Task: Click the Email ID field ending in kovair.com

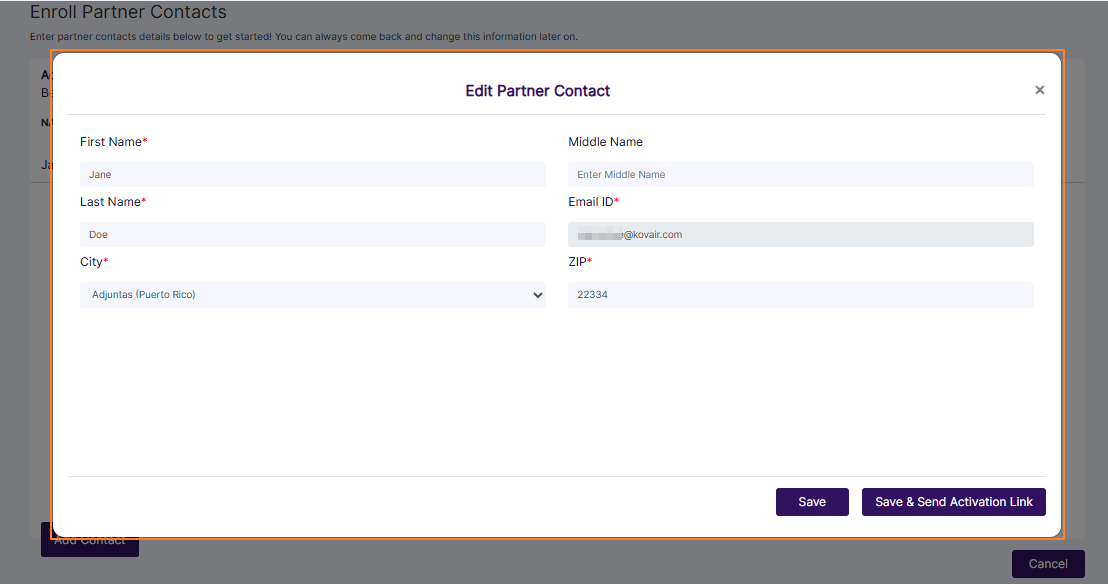Action: [x=800, y=234]
